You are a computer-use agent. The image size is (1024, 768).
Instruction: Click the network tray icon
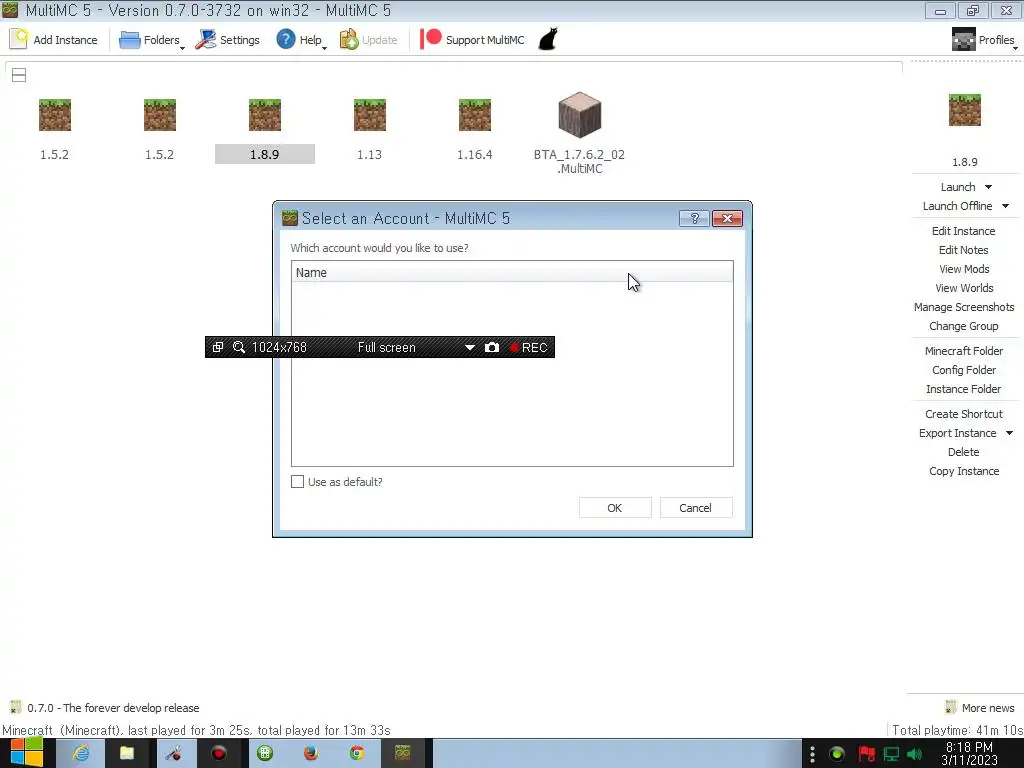click(x=891, y=754)
